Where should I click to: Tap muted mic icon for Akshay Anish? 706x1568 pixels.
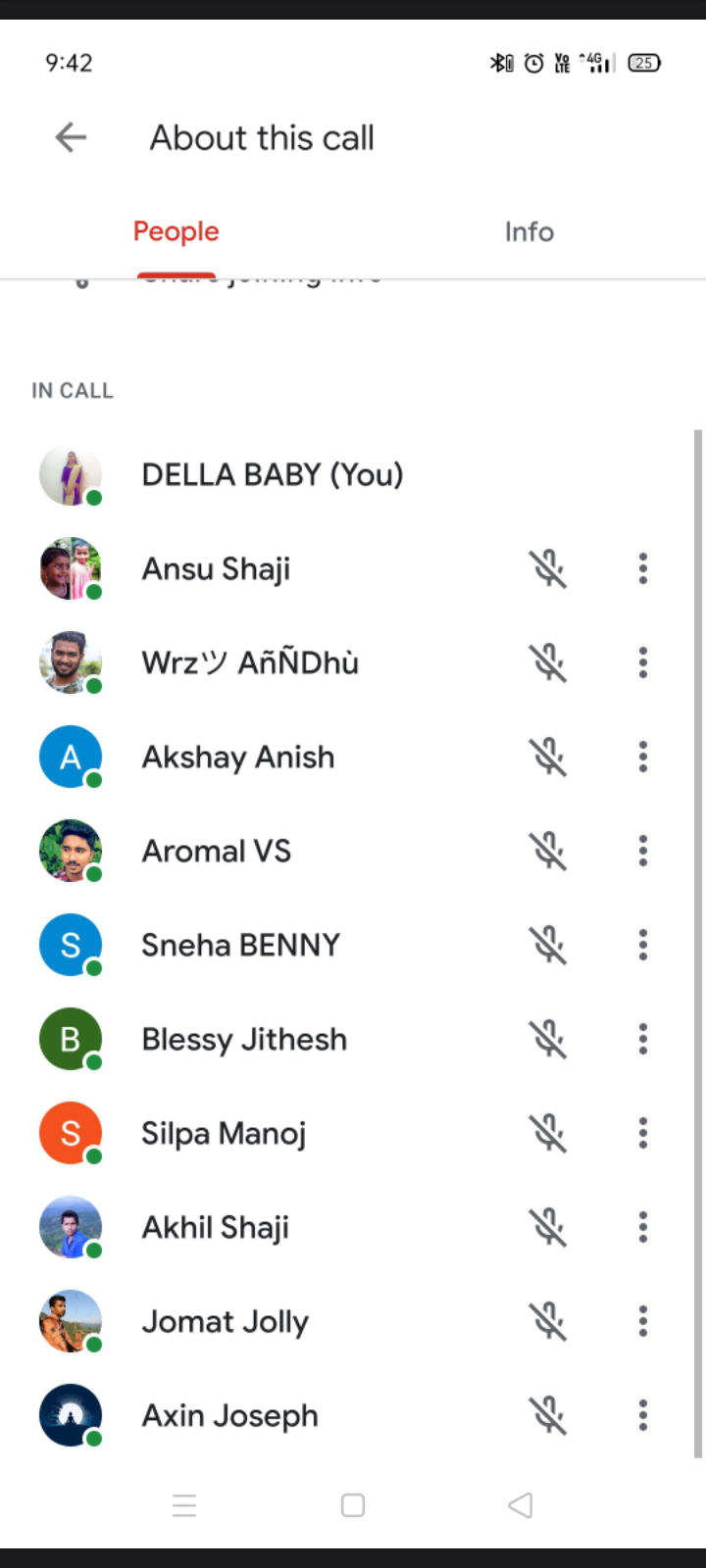coord(549,757)
